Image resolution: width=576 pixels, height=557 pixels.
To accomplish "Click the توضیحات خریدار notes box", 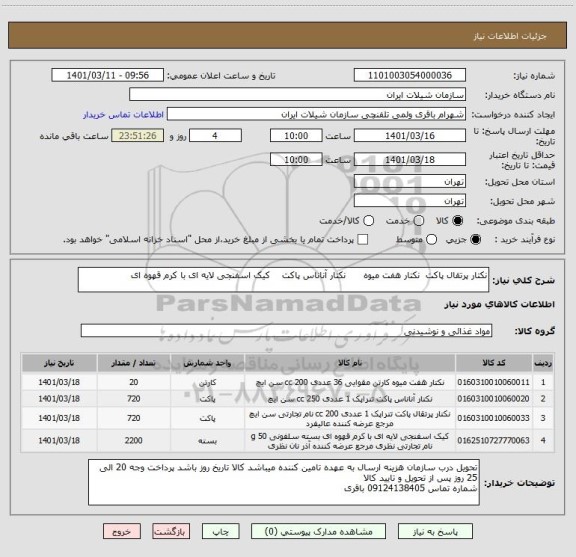I will pos(284,482).
